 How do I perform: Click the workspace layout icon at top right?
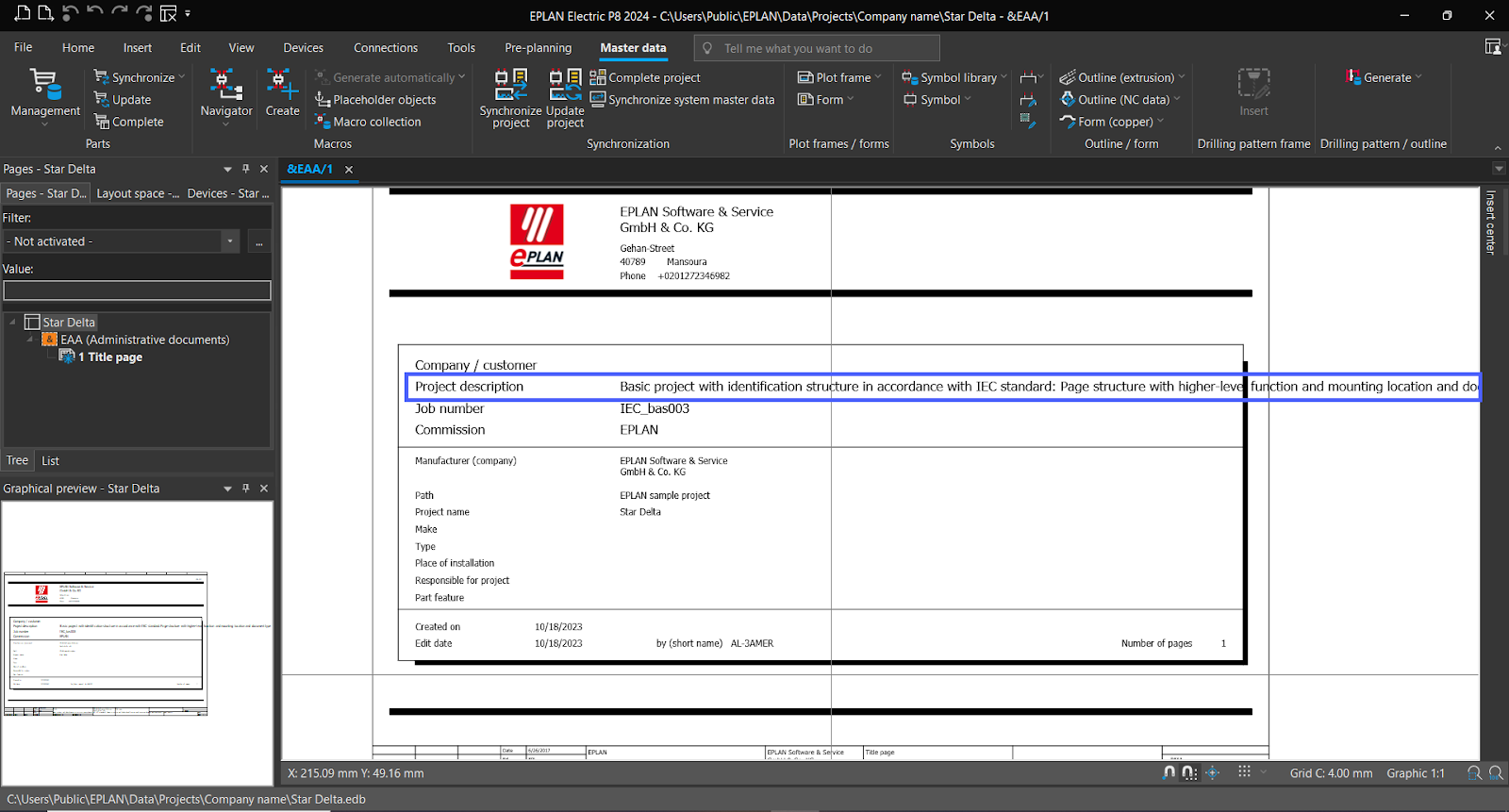tap(1493, 46)
